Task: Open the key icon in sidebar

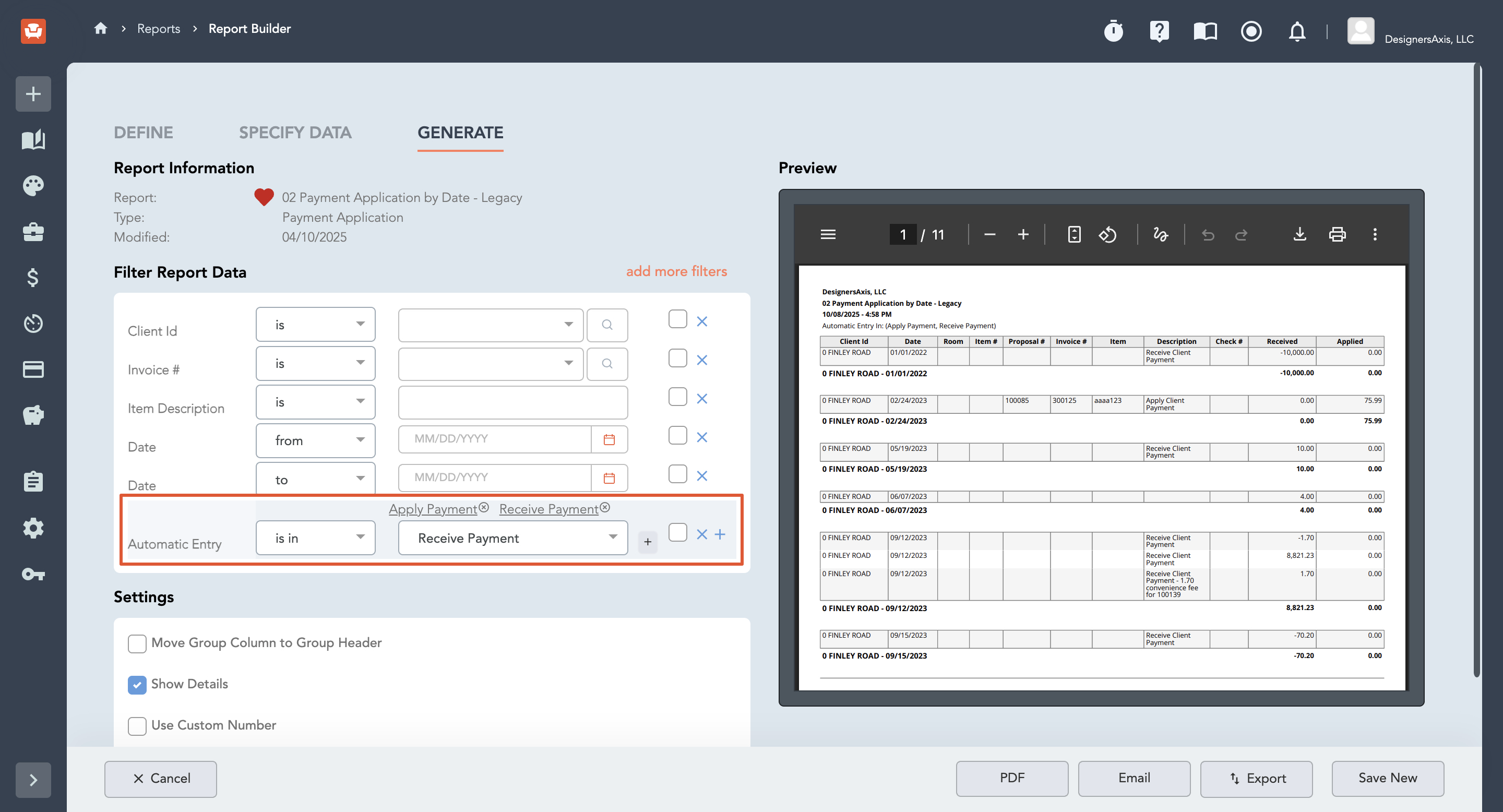Action: [x=33, y=575]
